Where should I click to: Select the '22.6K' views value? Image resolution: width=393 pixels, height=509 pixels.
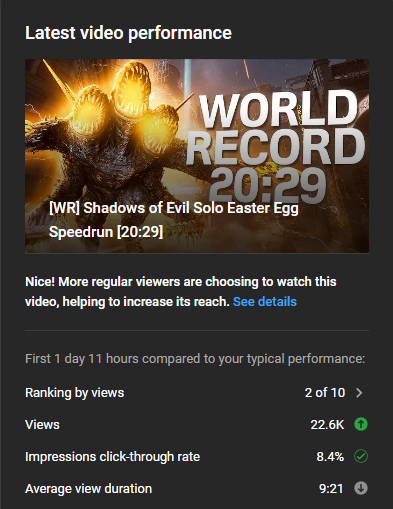click(x=327, y=425)
